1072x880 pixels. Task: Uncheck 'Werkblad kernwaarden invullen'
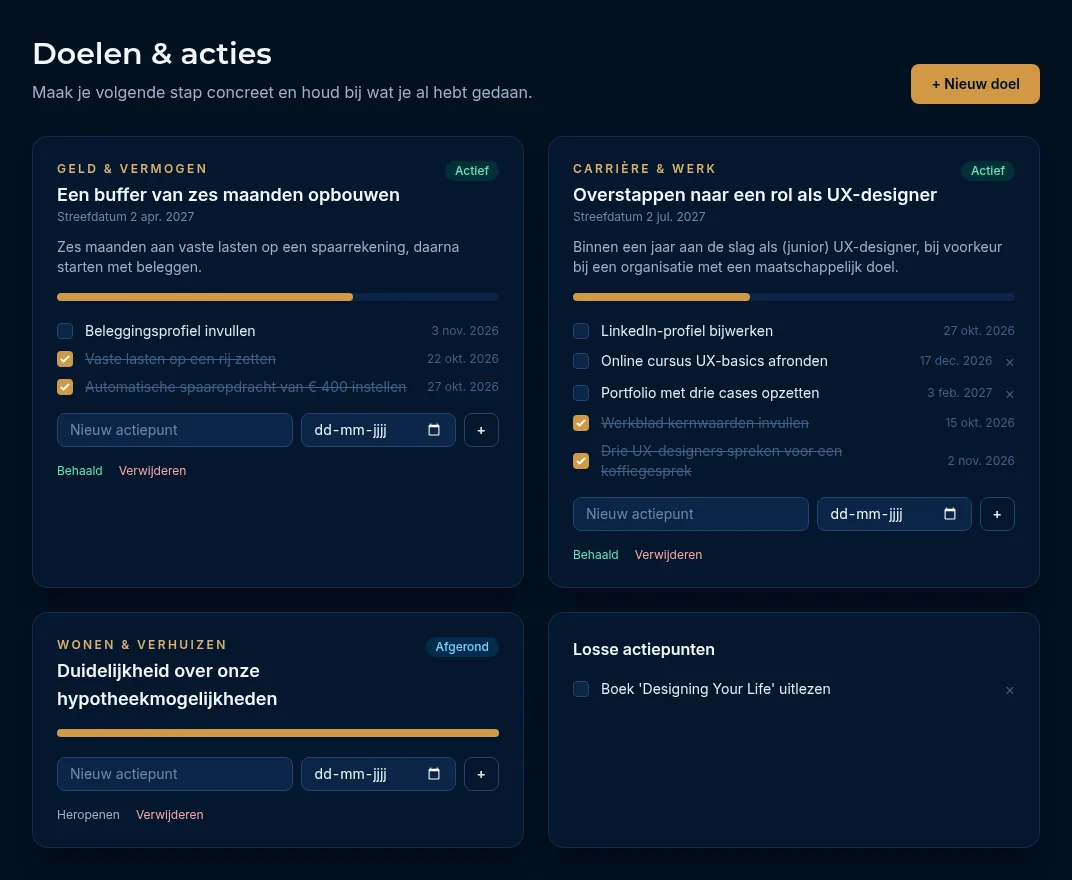pos(581,423)
